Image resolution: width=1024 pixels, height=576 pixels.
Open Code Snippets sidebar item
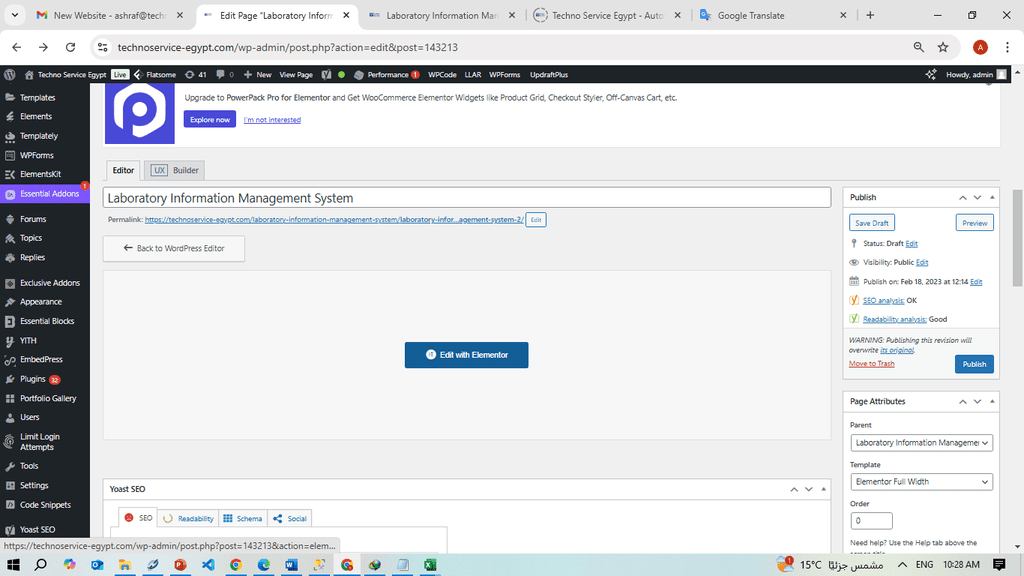click(44, 505)
